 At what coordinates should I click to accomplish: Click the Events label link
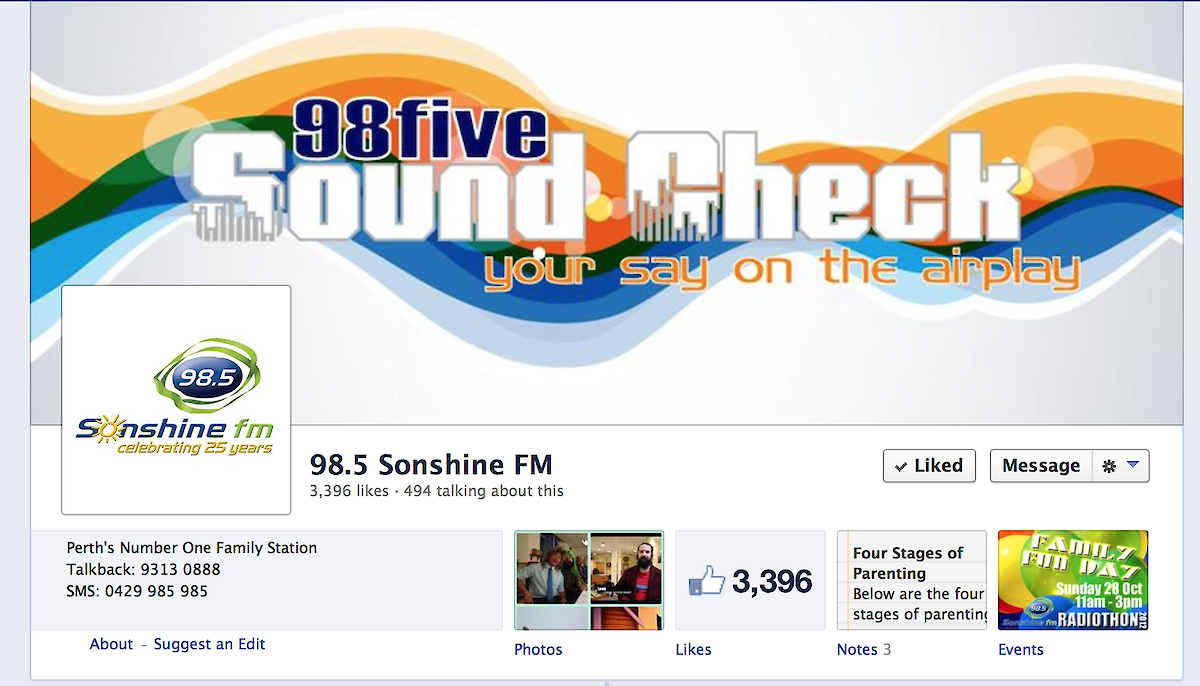(x=1021, y=650)
